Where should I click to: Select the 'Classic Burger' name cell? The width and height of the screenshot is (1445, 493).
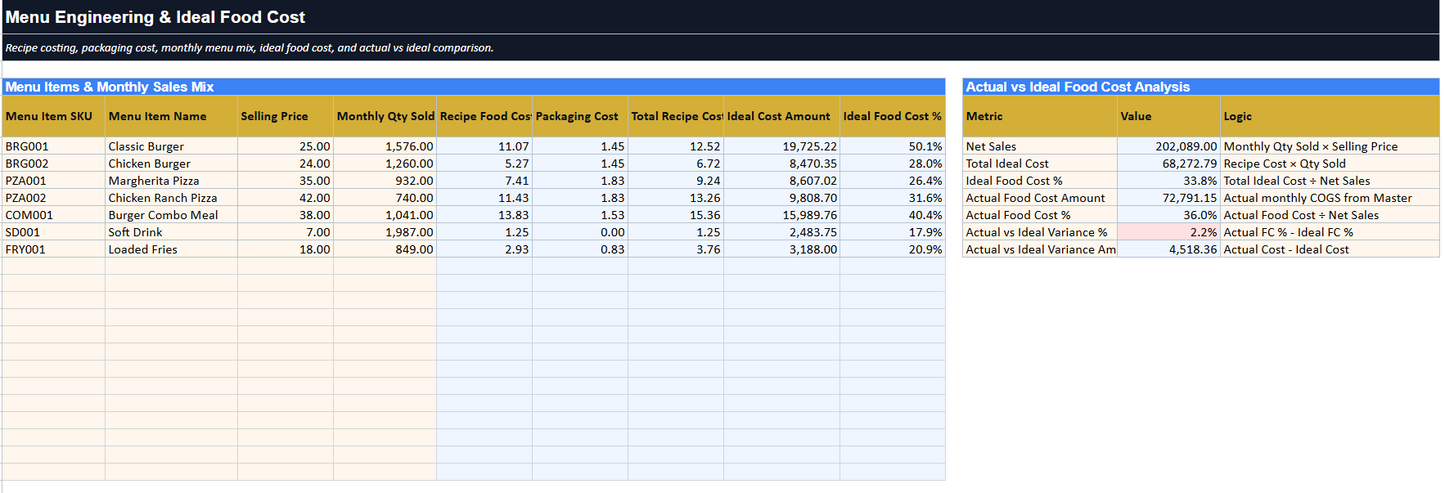(171, 146)
